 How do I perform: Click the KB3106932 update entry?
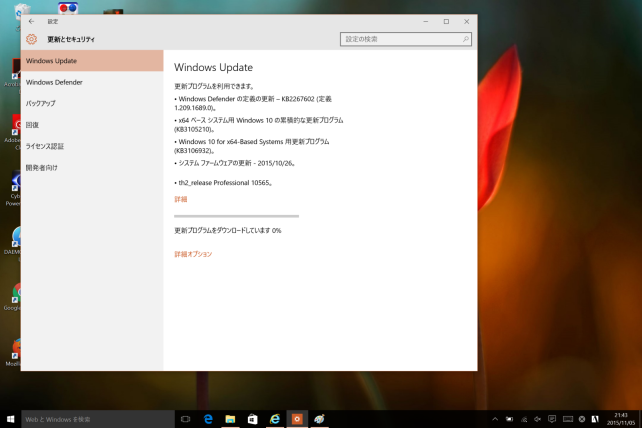click(252, 146)
